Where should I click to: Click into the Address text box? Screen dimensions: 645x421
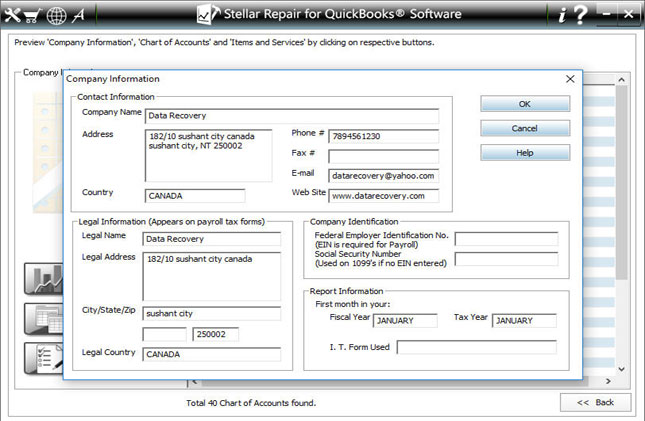(x=209, y=156)
